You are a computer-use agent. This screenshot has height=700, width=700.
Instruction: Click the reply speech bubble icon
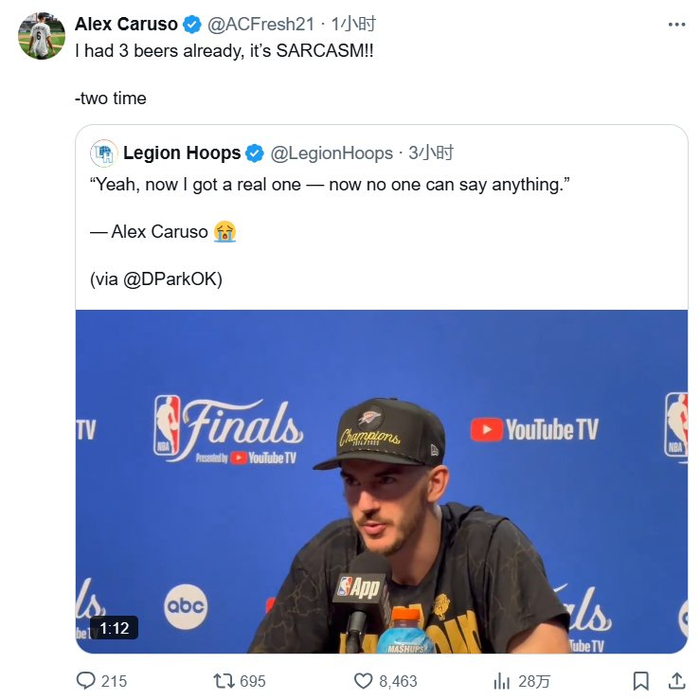(87, 680)
